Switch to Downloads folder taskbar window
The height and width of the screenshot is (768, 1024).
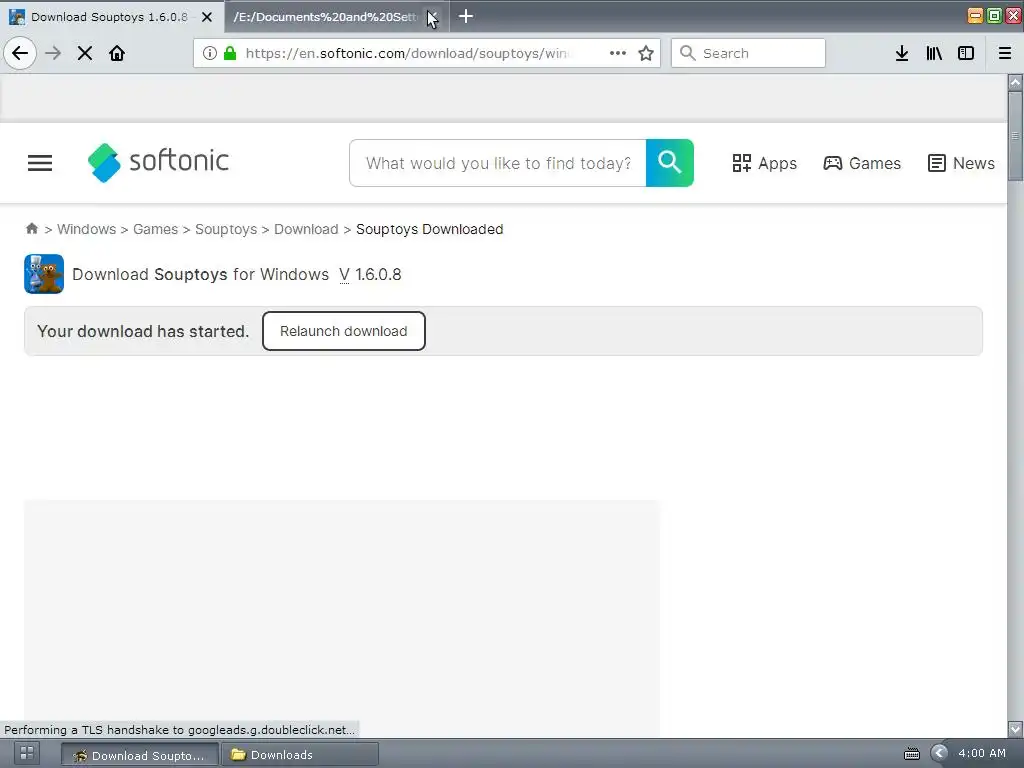[300, 755]
